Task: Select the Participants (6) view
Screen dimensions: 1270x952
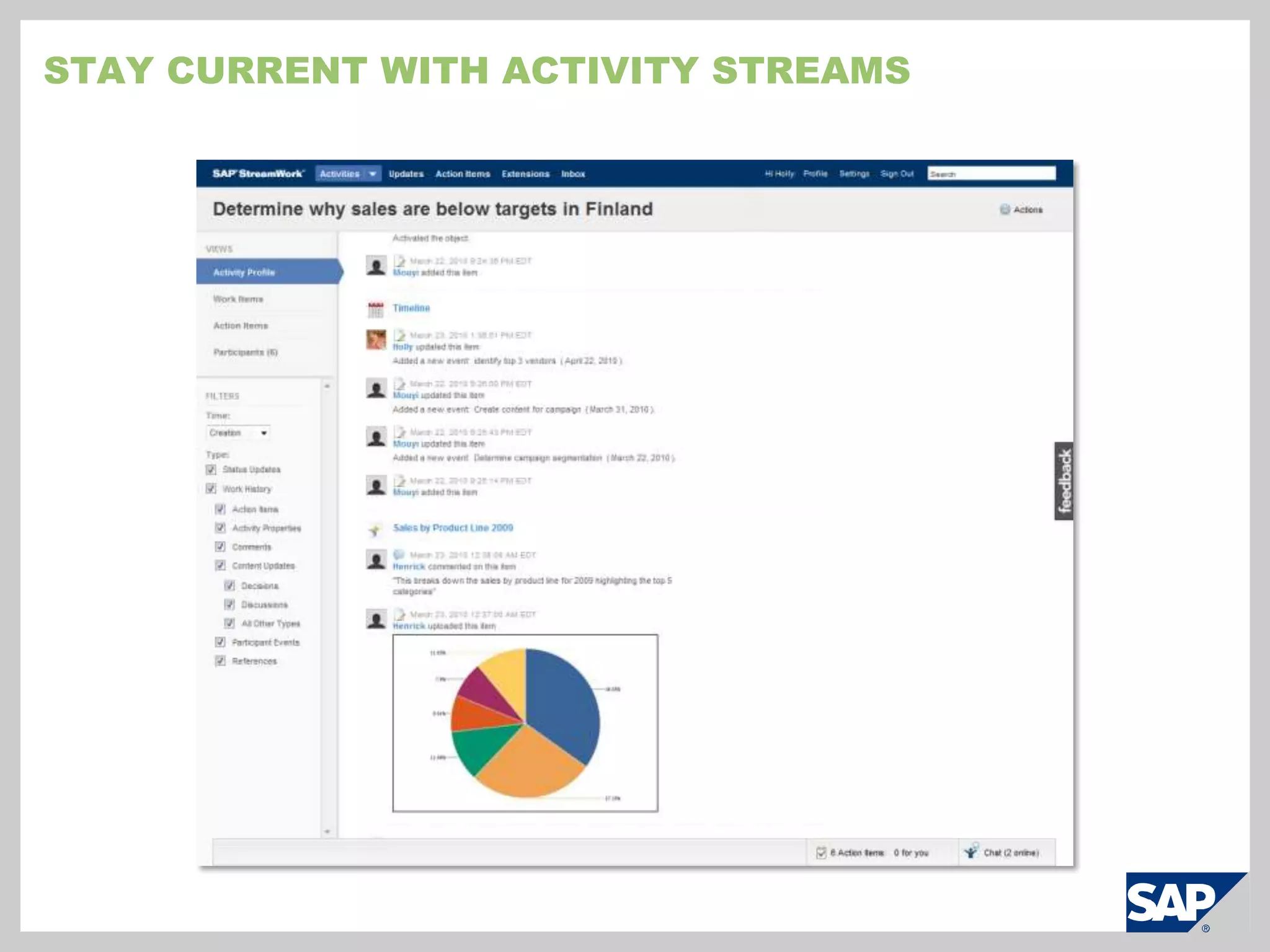Action: (246, 353)
